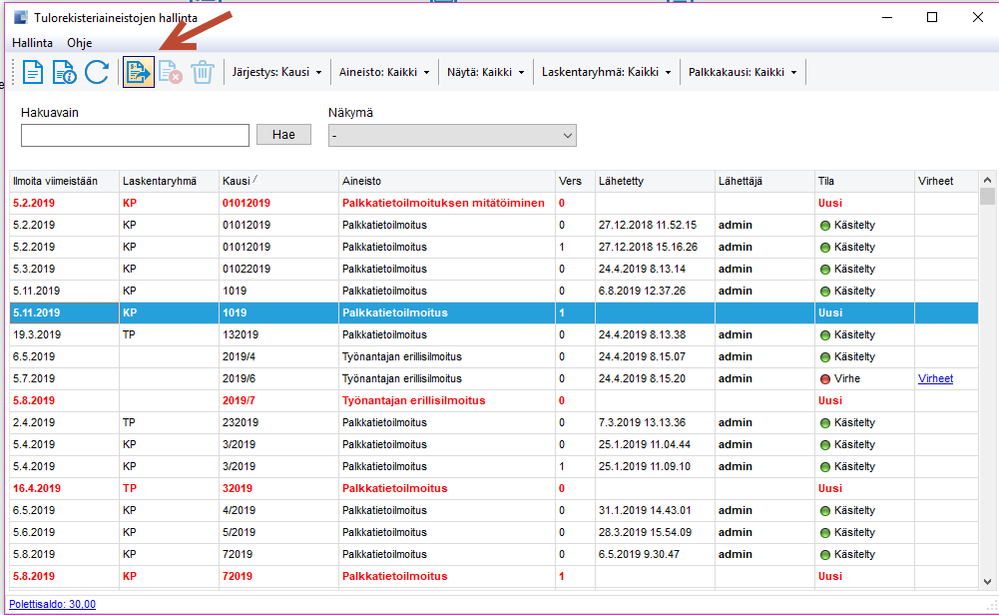Select the red 72019 row version 1

coord(494,576)
